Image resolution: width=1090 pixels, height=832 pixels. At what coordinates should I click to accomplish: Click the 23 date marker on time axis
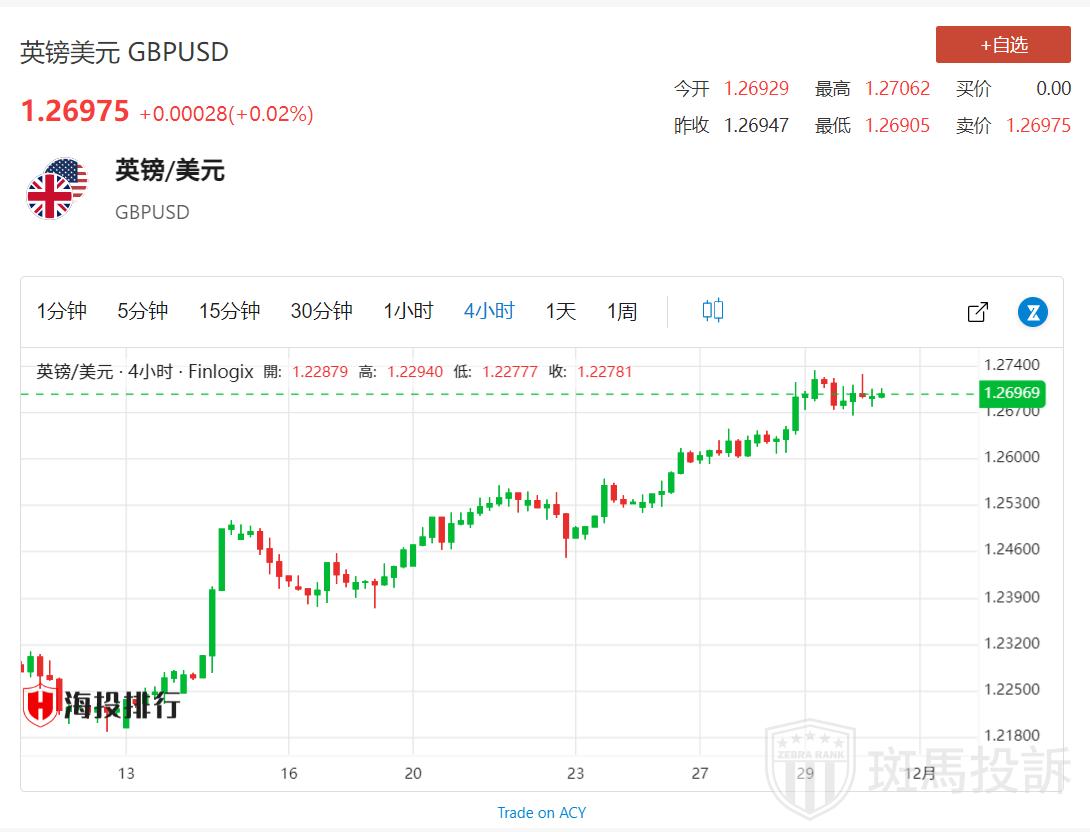click(574, 772)
